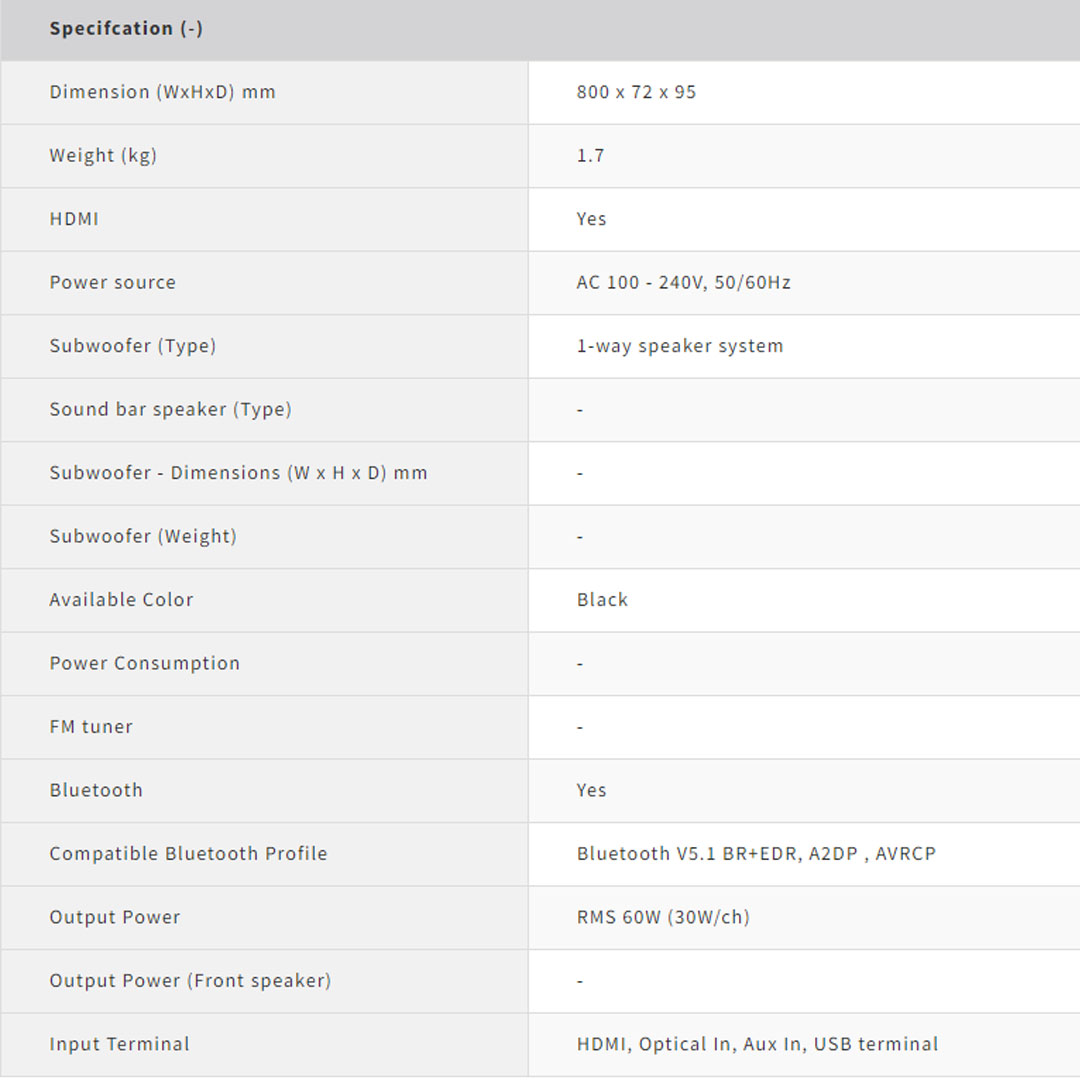Screen dimensions: 1080x1080
Task: Click the Weight (kg) row label
Action: click(103, 155)
